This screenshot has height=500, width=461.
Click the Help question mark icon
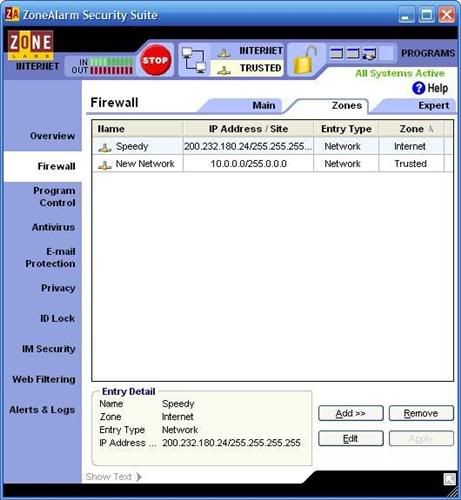coord(418,88)
